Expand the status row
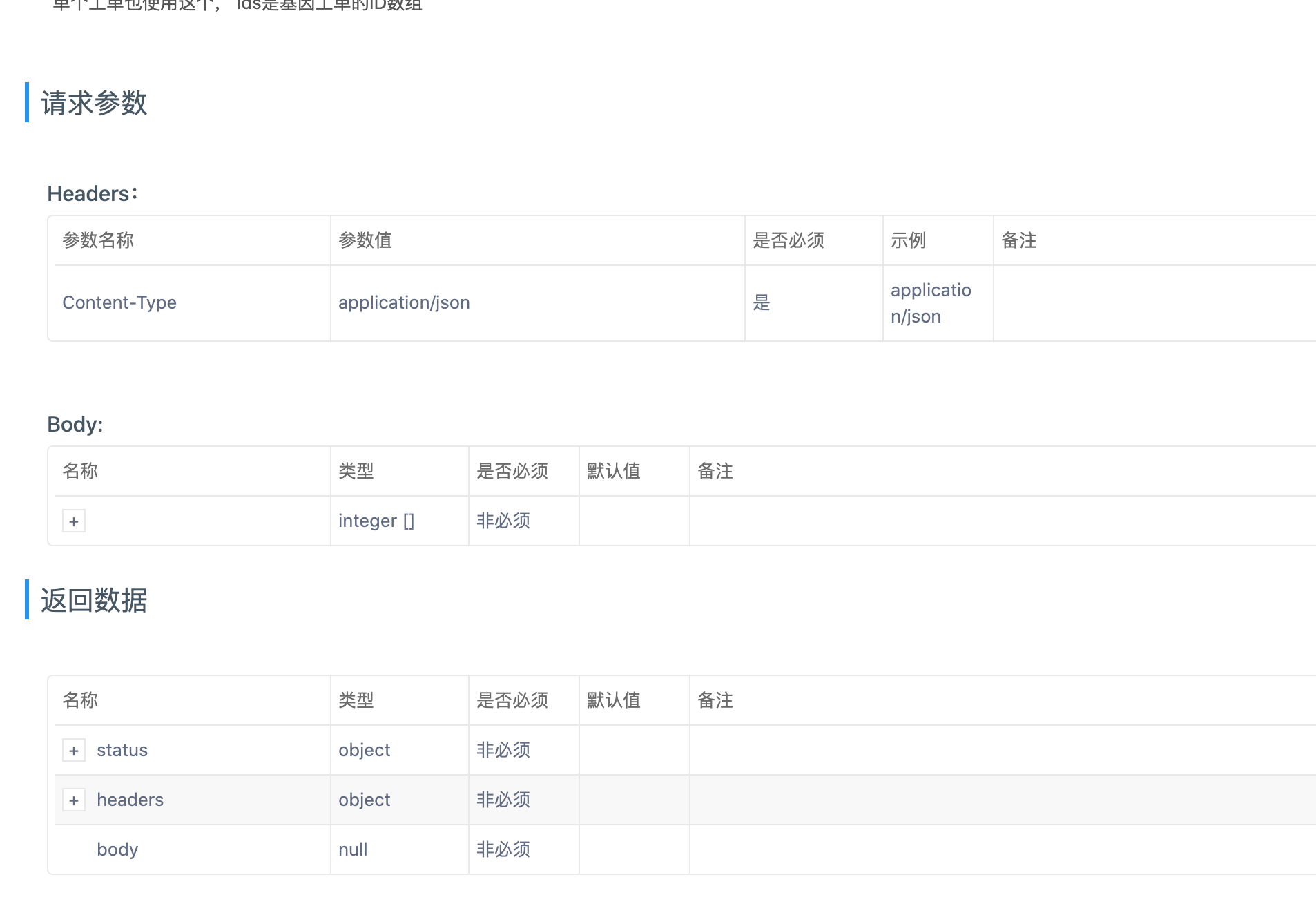Screen dimensions: 1316x924 74,750
